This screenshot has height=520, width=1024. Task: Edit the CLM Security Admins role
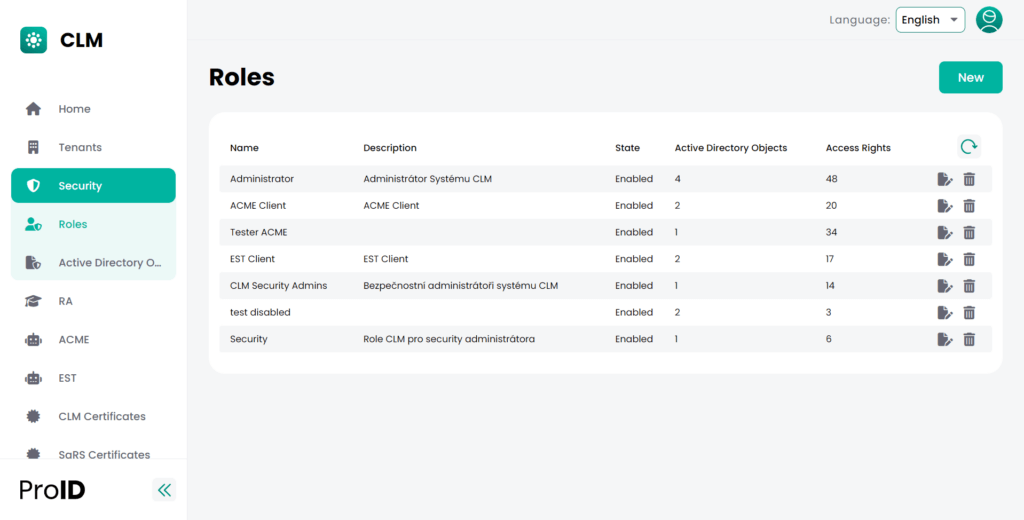pos(945,286)
